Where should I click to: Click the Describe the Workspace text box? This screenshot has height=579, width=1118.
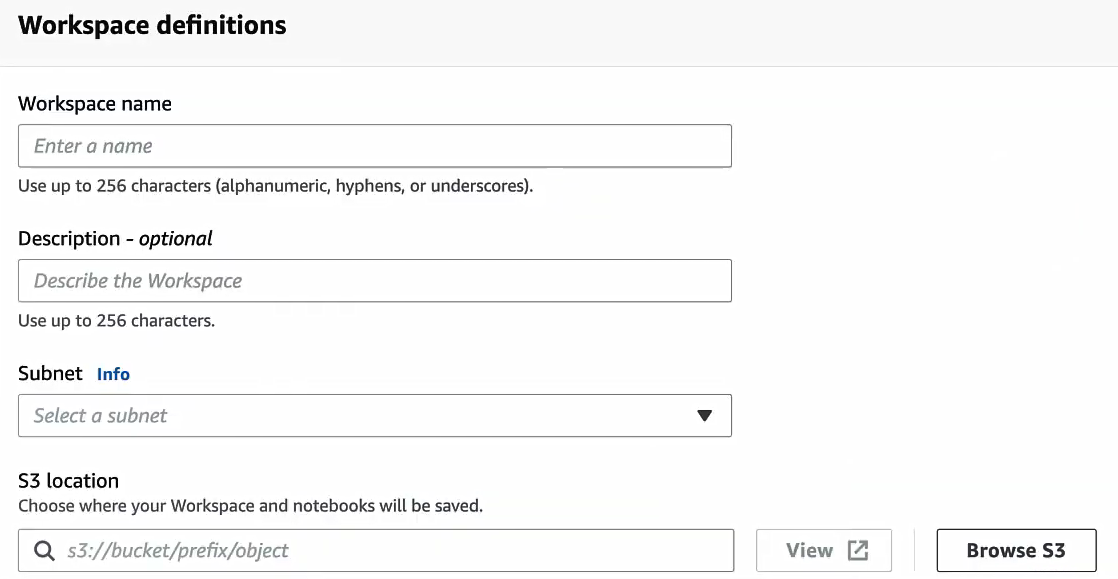pos(375,280)
